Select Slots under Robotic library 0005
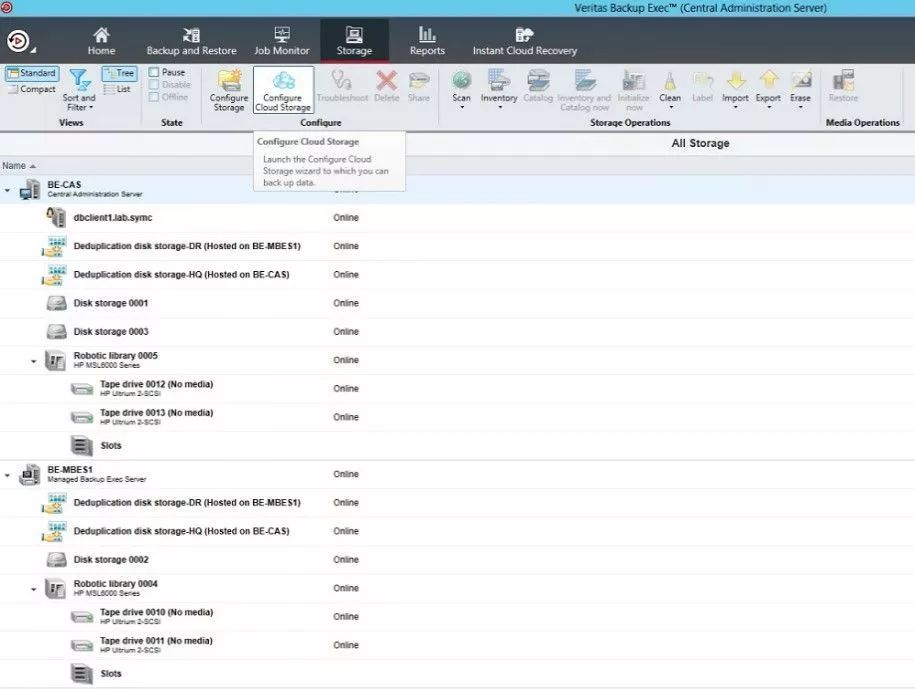The image size is (915, 689). pyautogui.click(x=111, y=446)
